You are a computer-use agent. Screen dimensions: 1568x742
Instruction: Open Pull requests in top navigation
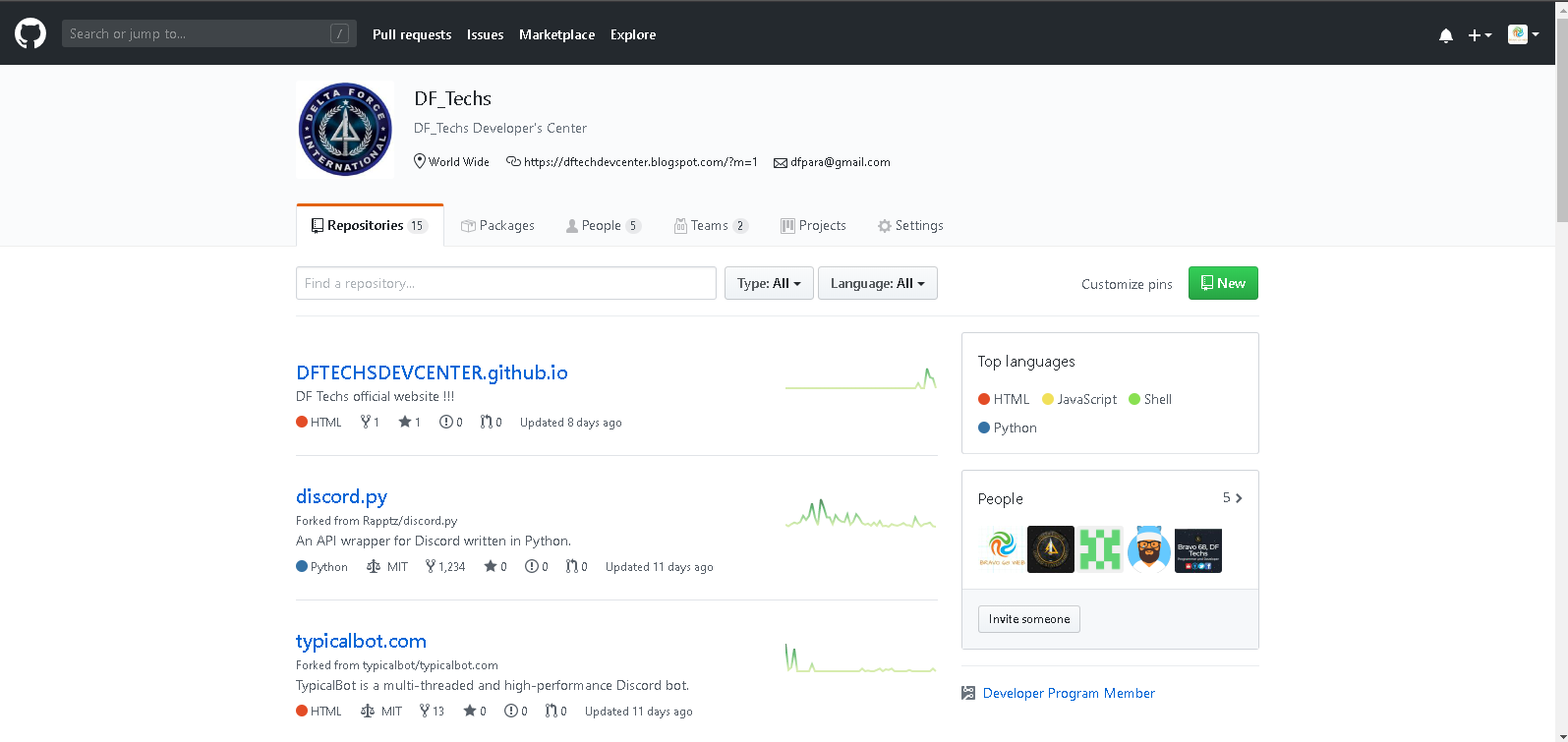click(412, 34)
